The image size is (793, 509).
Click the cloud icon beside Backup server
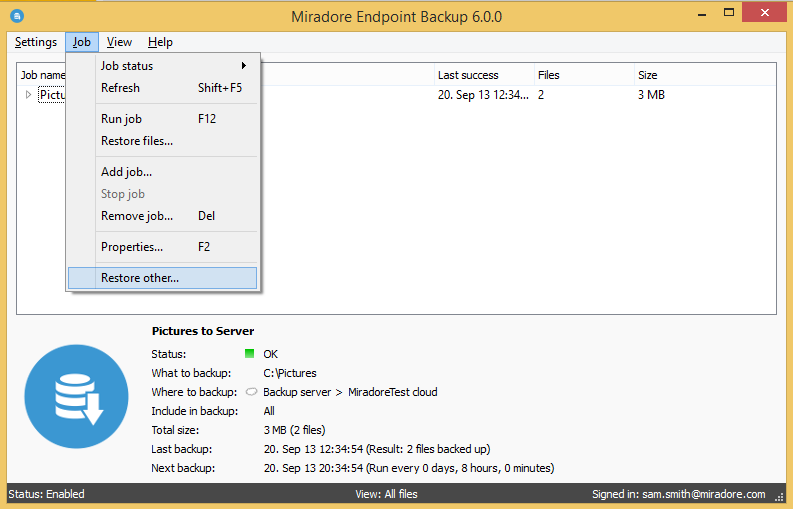tap(251, 392)
